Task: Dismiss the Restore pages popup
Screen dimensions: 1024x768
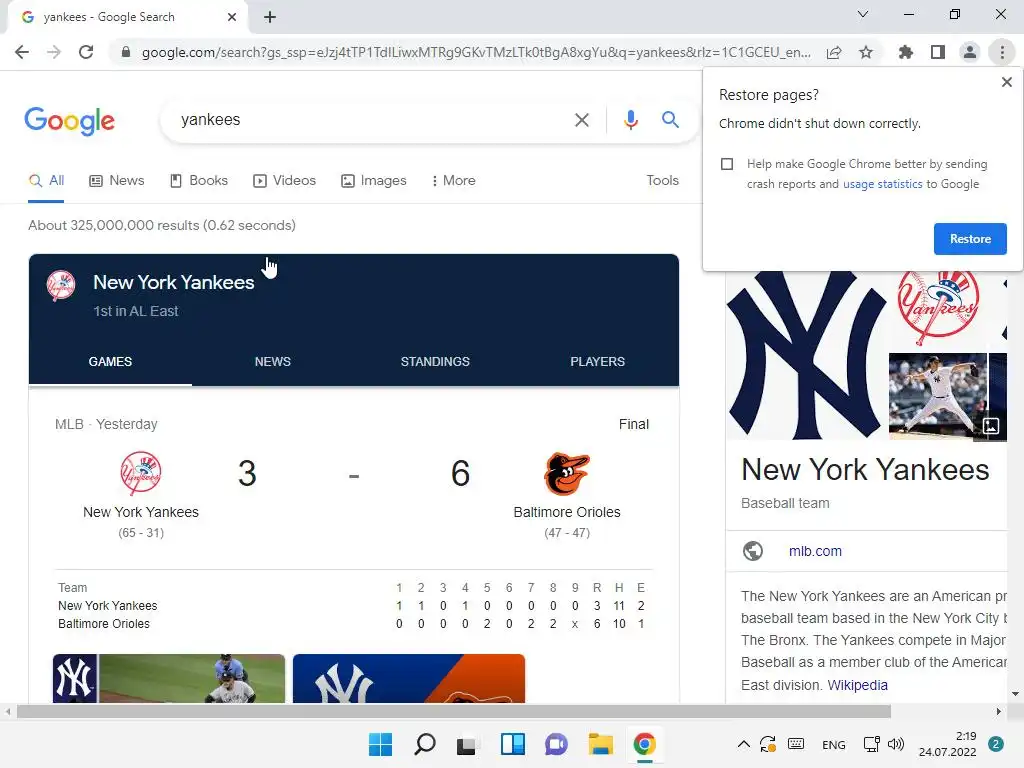Action: (x=1006, y=82)
